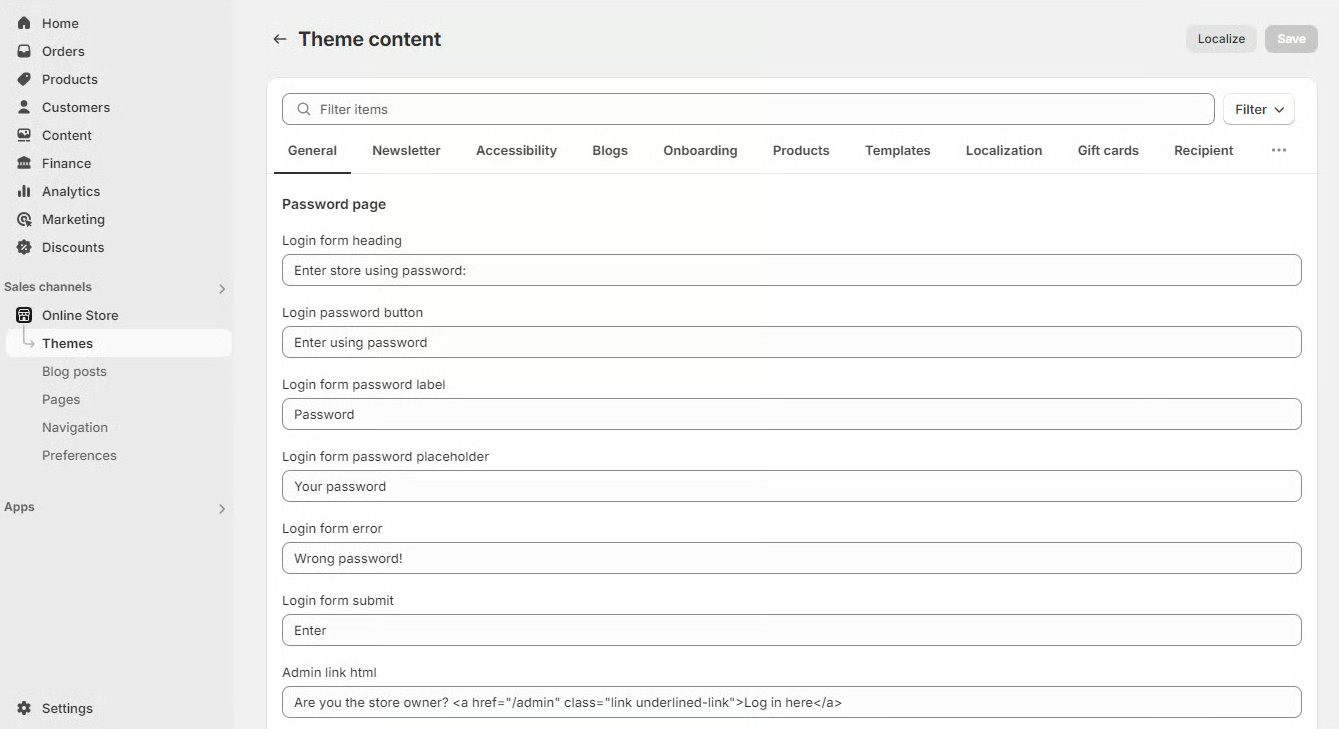Click the Discounts badge icon

pyautogui.click(x=24, y=247)
